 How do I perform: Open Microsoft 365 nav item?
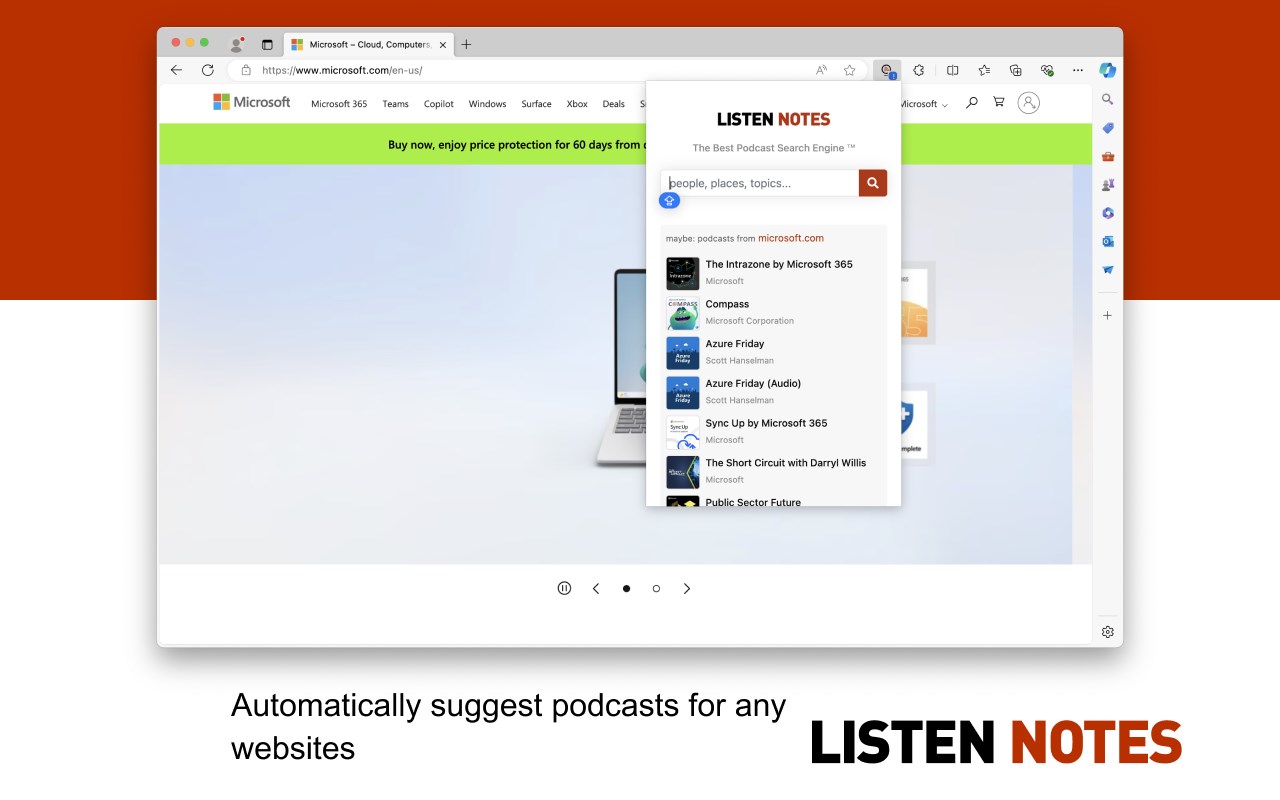coord(339,104)
